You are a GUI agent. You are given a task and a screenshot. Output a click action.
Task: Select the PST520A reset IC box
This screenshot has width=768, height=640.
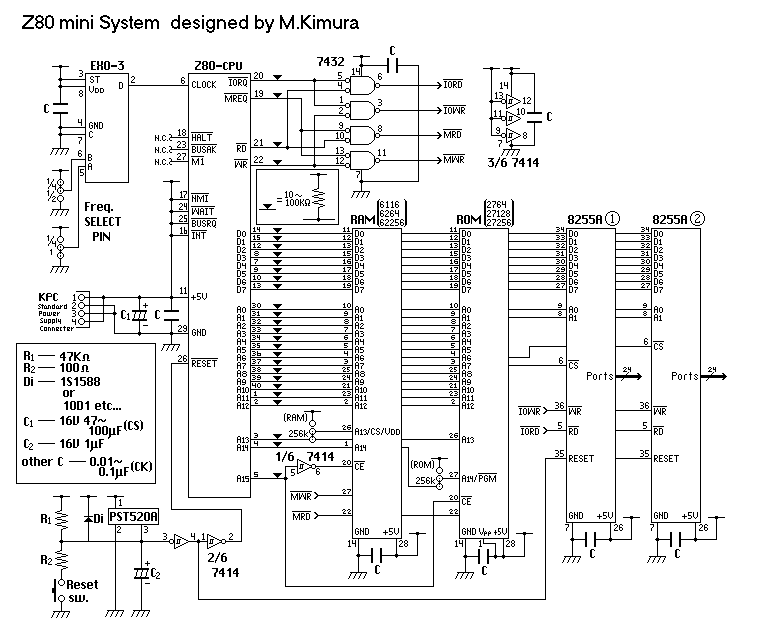[136, 513]
